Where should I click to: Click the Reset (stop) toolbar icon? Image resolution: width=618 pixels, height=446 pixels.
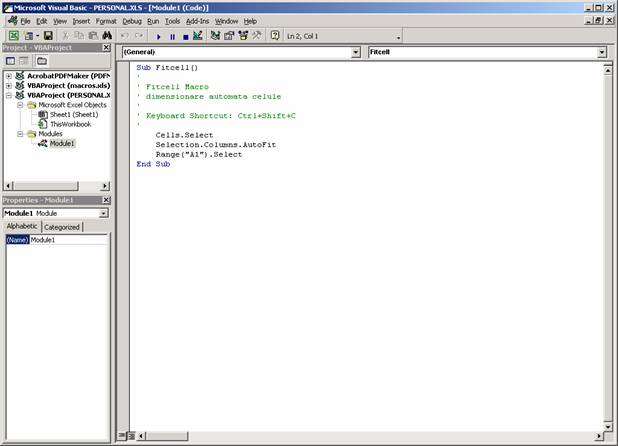[184, 35]
